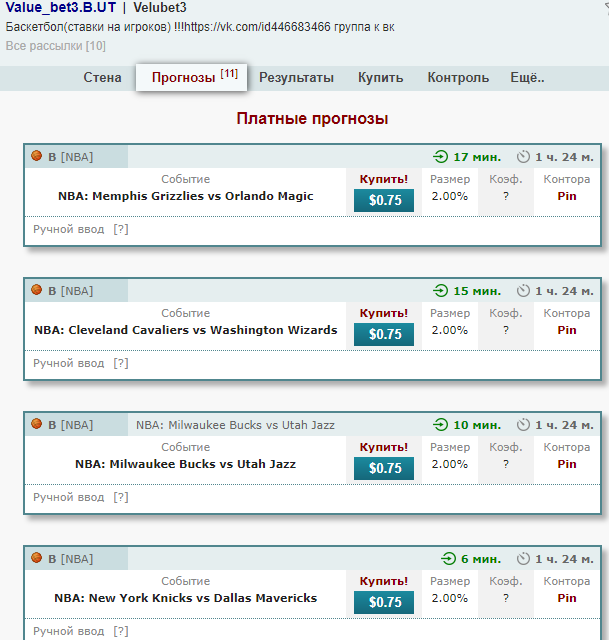Switch to the Результаты tab
This screenshot has width=609, height=640.
296,78
